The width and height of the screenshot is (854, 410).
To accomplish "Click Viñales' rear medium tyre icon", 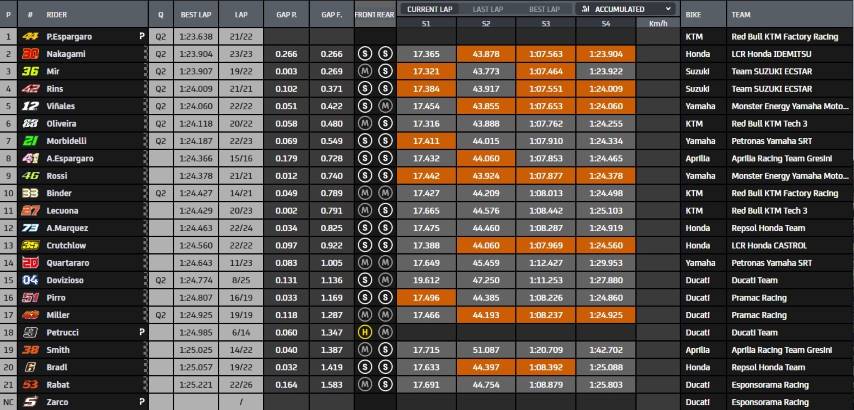I will pos(385,106).
